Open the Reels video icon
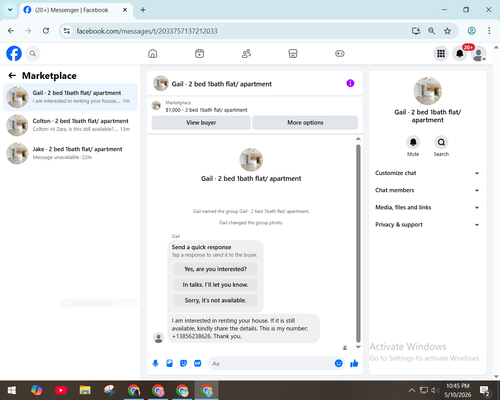The image size is (500, 400). point(199,53)
